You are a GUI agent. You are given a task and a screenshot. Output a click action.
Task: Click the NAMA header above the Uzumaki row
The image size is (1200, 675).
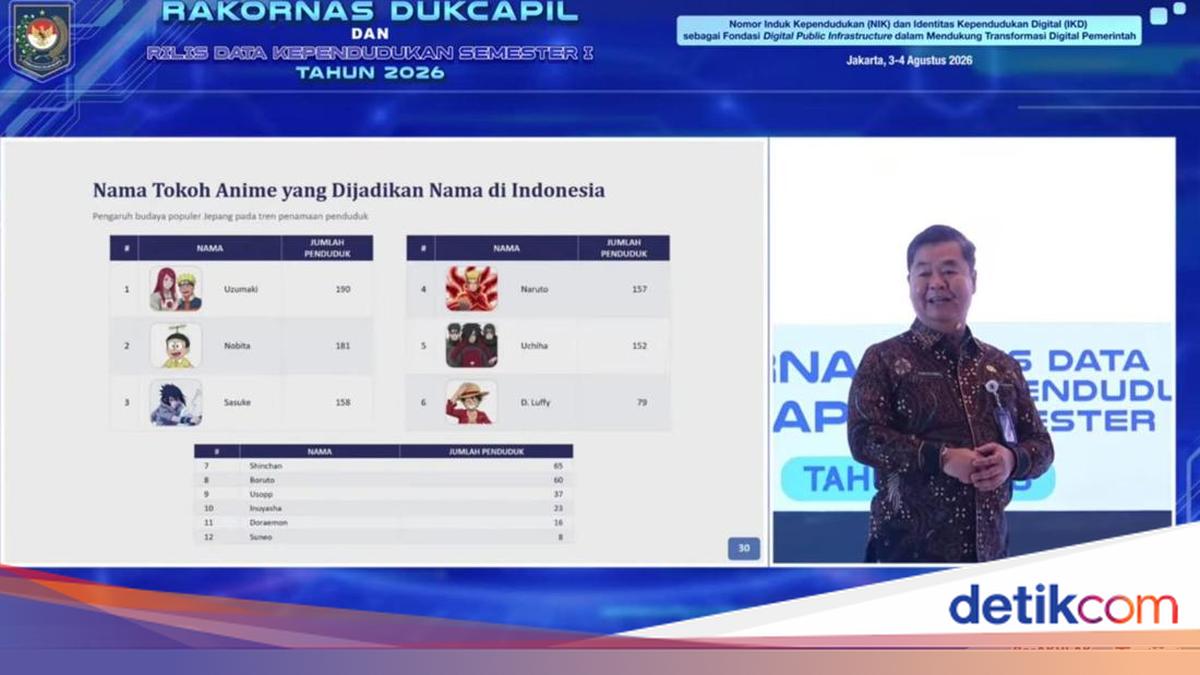(210, 248)
